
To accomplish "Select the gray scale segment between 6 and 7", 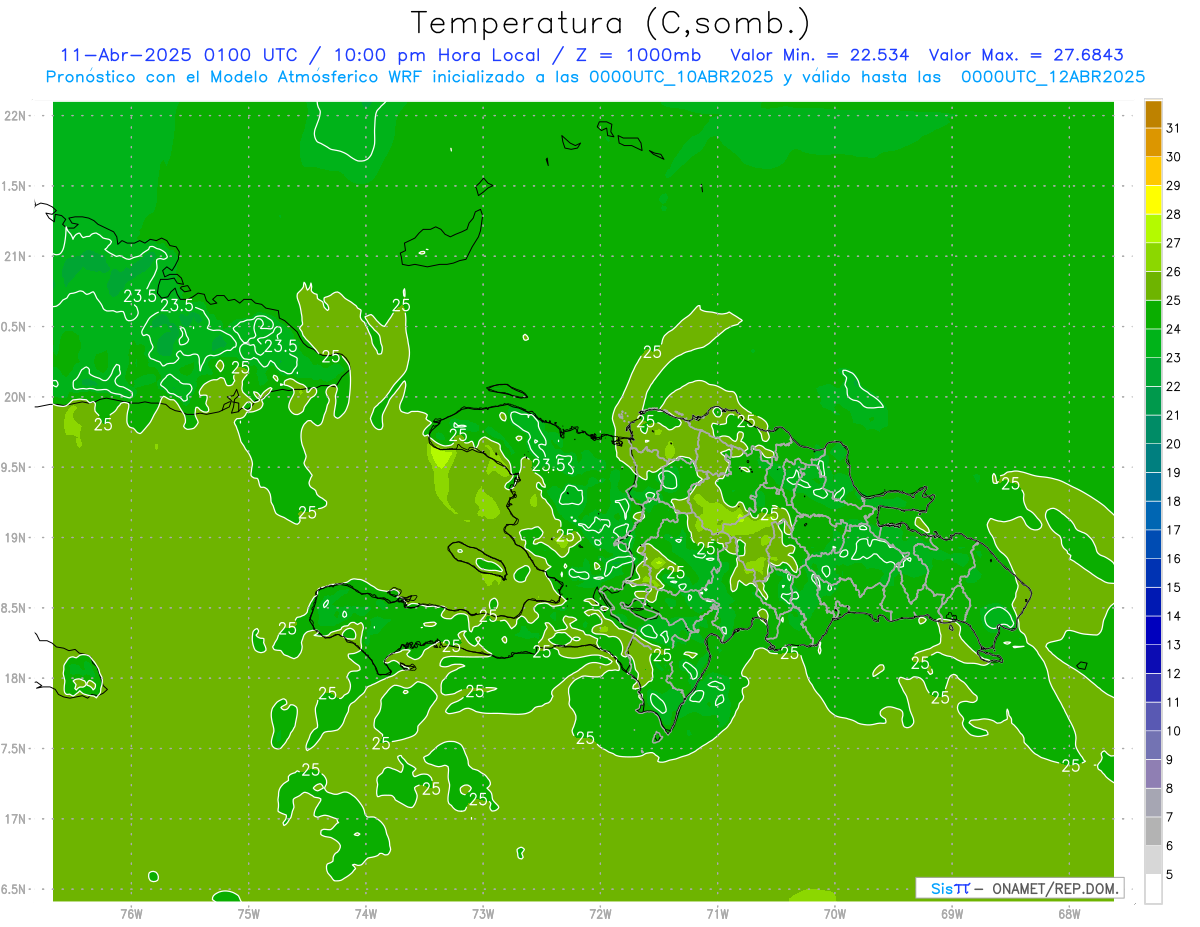I will [x=1153, y=831].
